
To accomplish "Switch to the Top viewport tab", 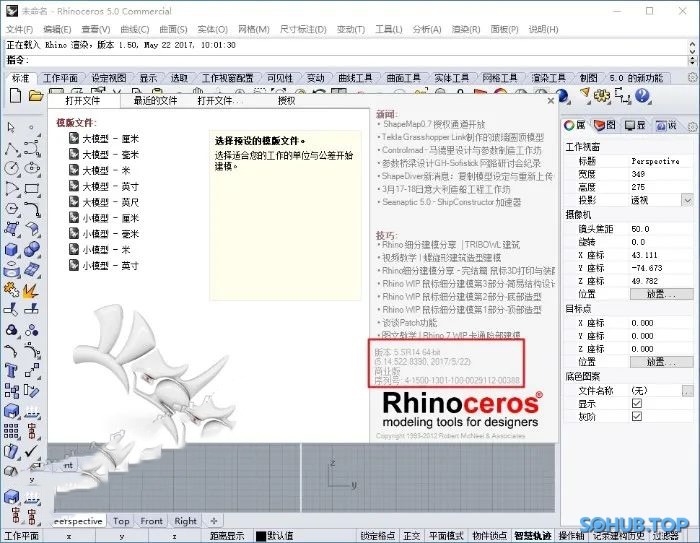I will [x=121, y=521].
